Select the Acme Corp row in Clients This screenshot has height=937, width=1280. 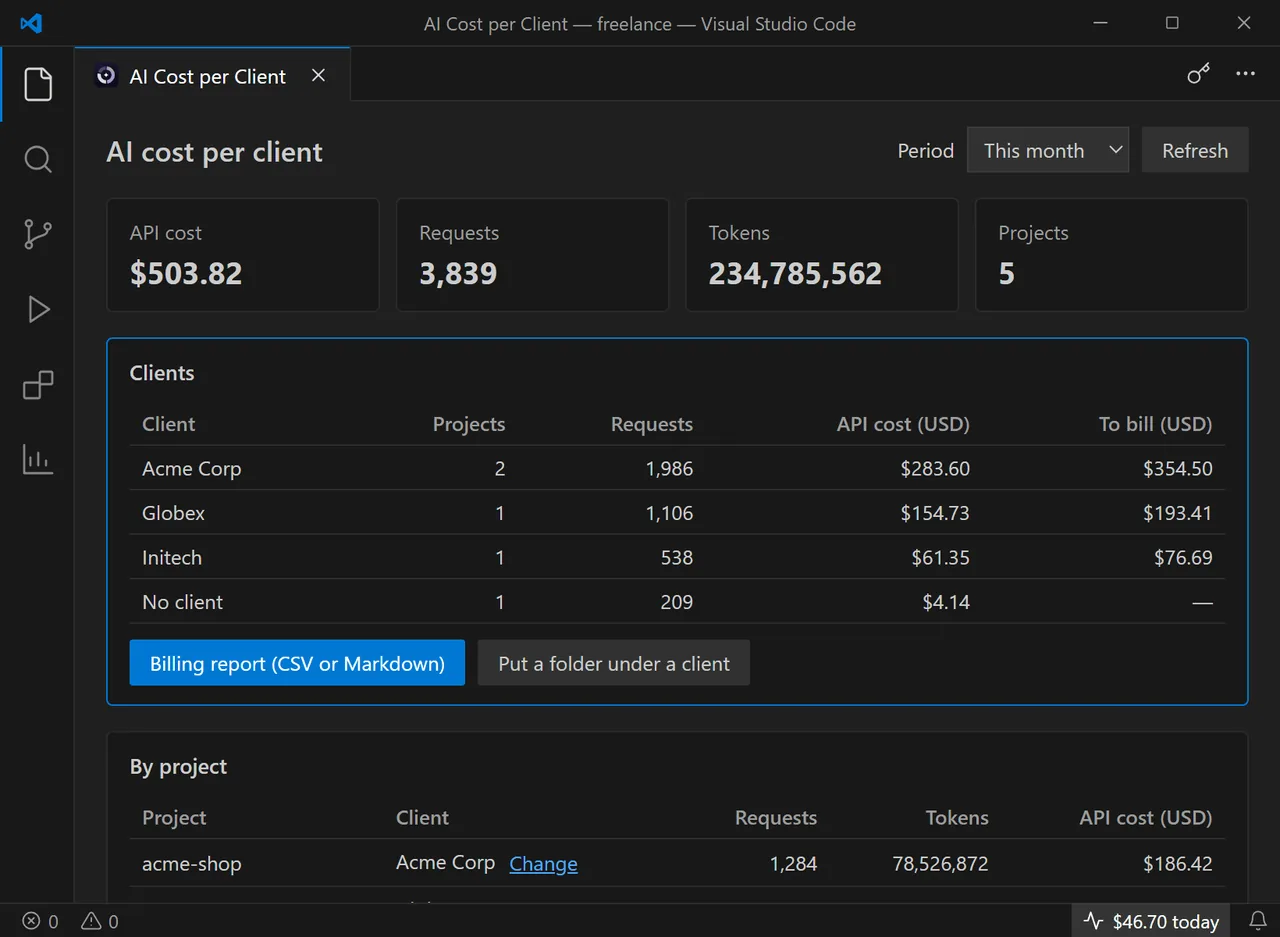tap(677, 468)
